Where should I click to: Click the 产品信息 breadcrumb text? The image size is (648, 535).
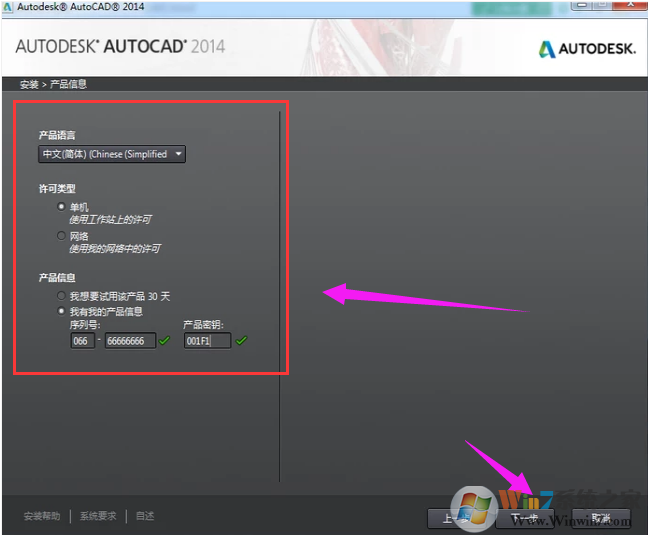tap(69, 84)
